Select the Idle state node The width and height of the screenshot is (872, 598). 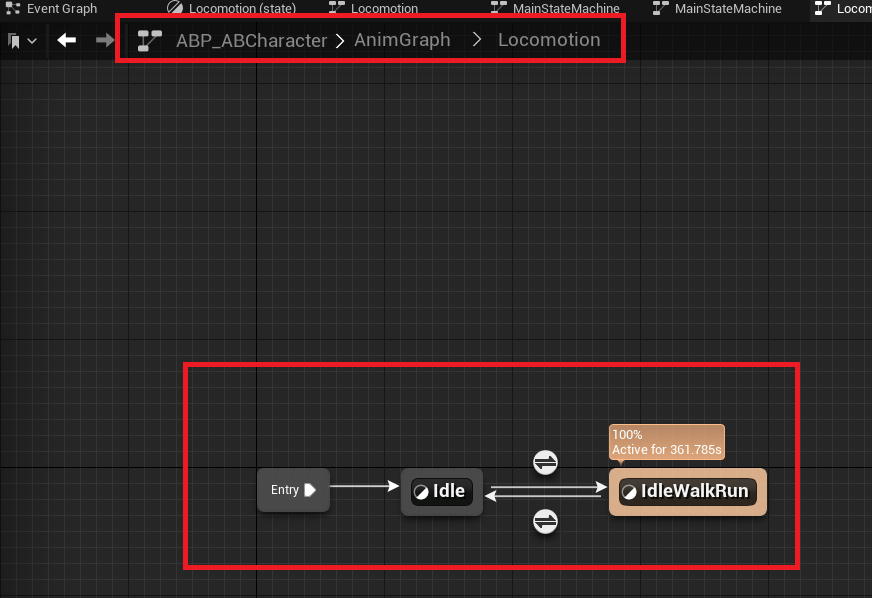pos(442,492)
